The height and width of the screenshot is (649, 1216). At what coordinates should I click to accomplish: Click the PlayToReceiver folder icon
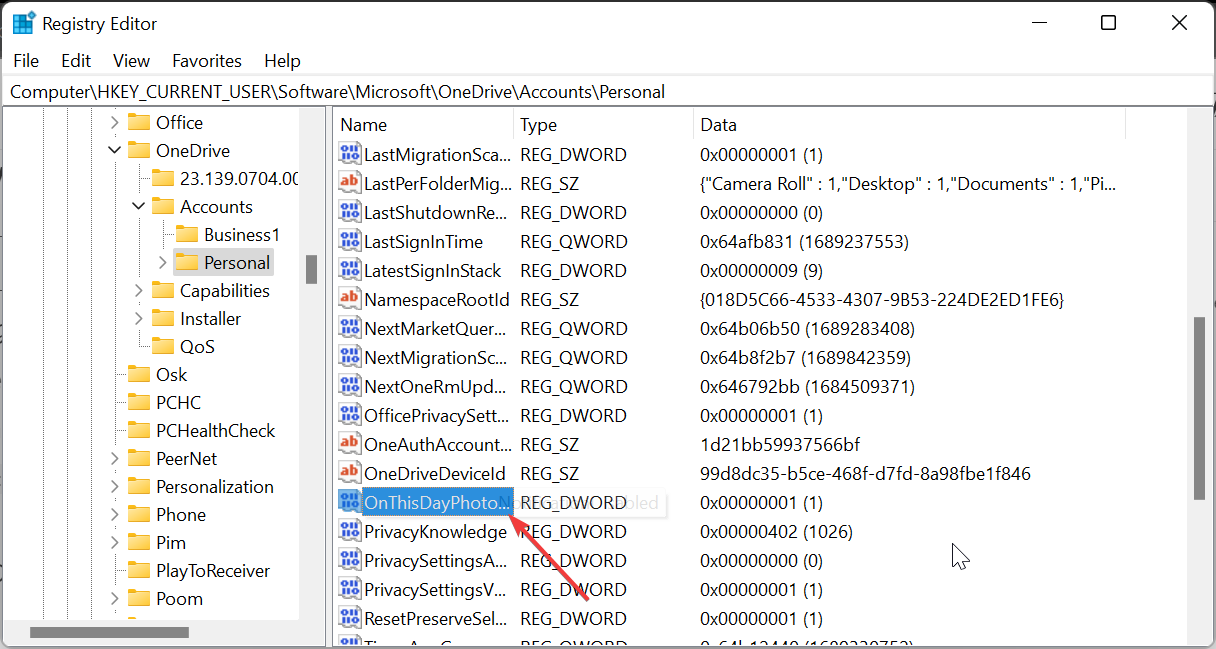click(x=139, y=571)
